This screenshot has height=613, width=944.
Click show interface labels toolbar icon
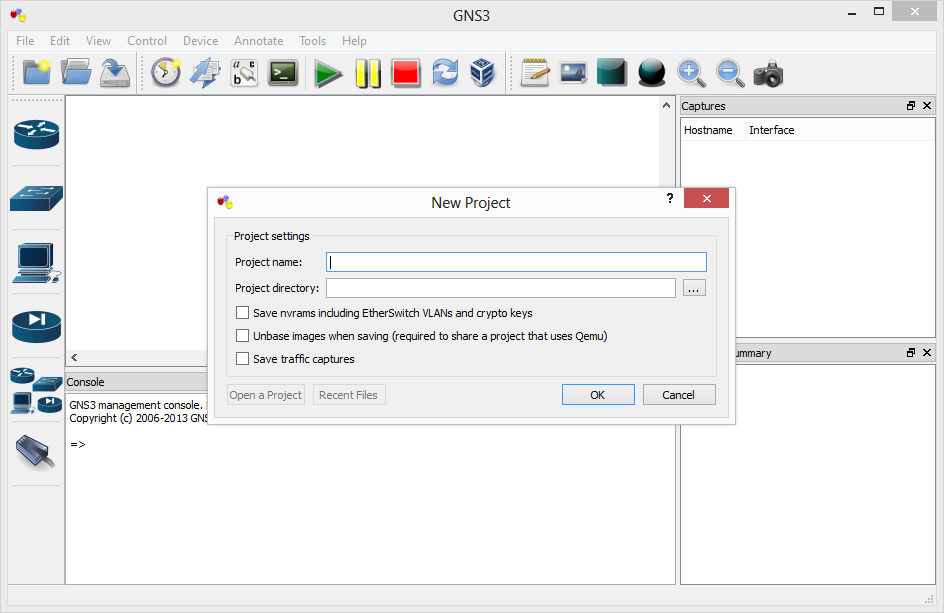pos(205,73)
